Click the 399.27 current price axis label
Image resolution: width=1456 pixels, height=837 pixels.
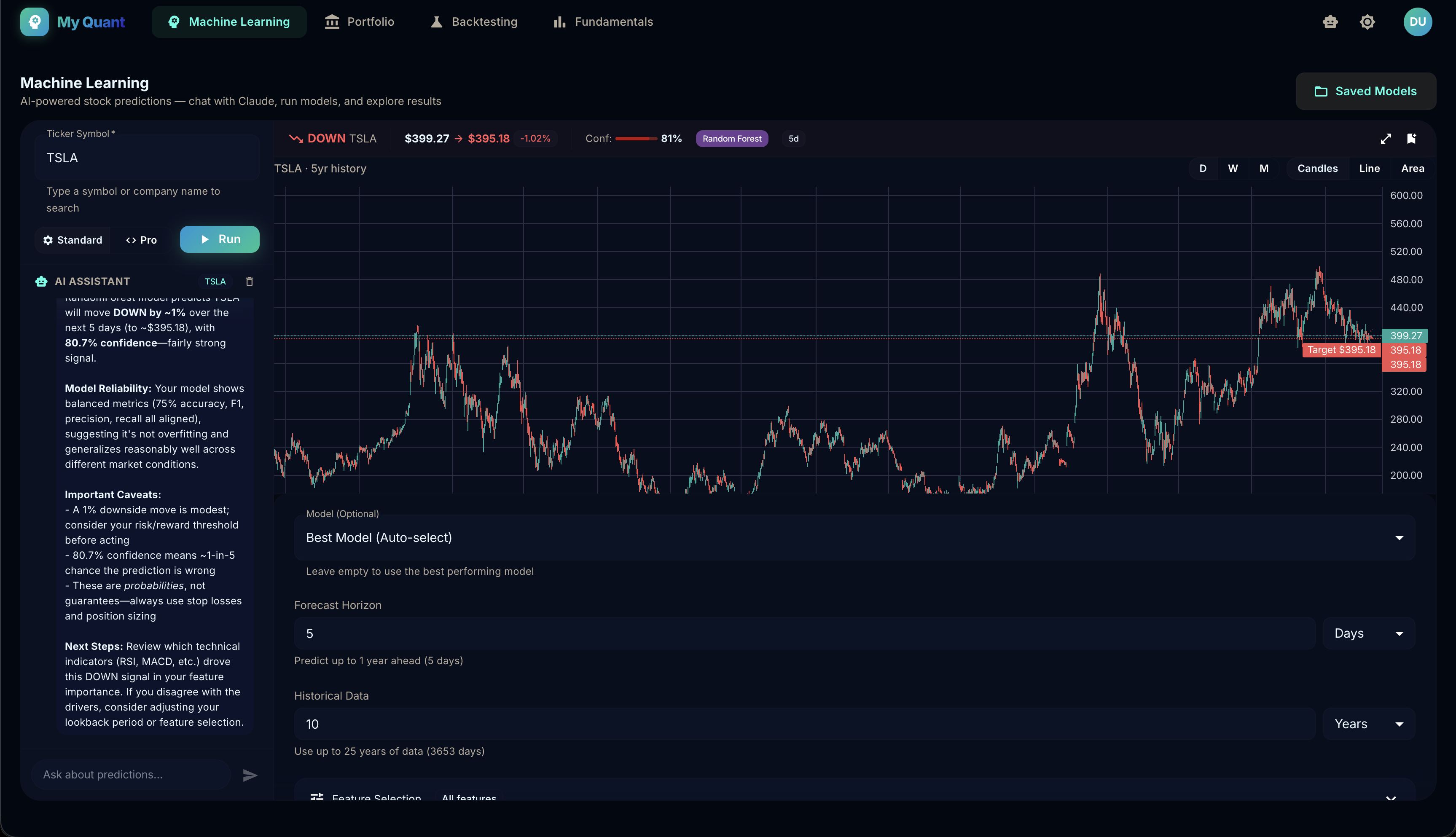[x=1405, y=336]
